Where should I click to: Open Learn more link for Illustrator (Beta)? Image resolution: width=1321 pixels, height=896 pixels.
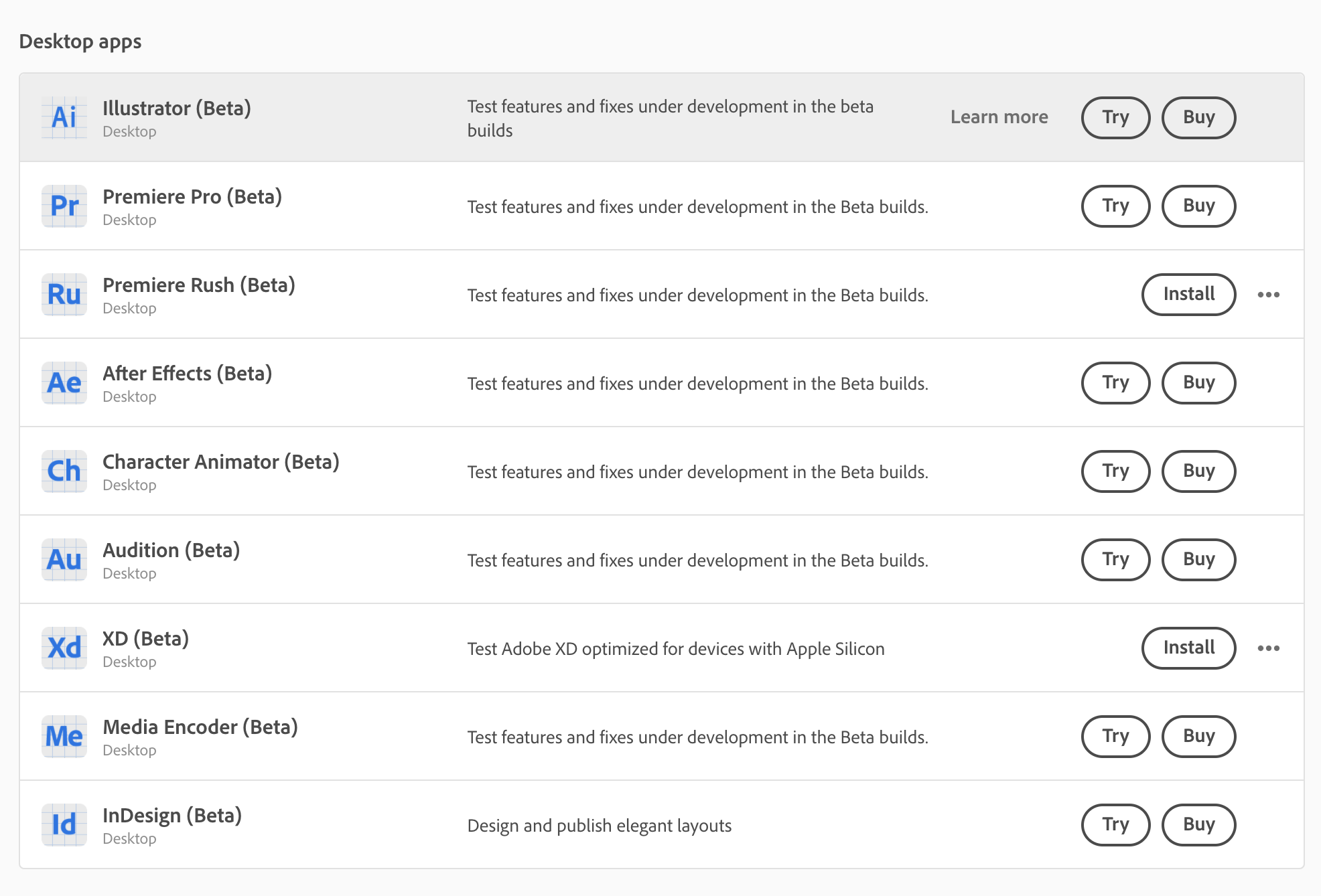(x=999, y=117)
